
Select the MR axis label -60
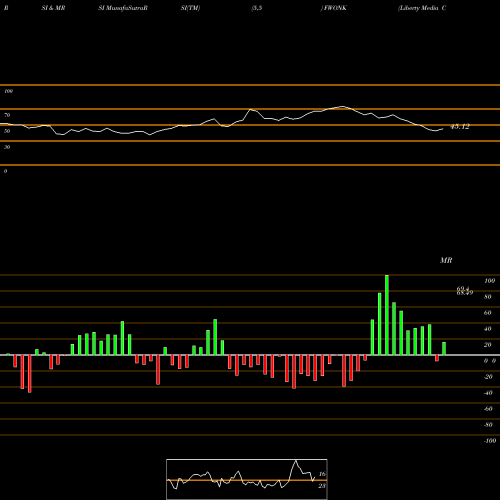click(x=488, y=409)
